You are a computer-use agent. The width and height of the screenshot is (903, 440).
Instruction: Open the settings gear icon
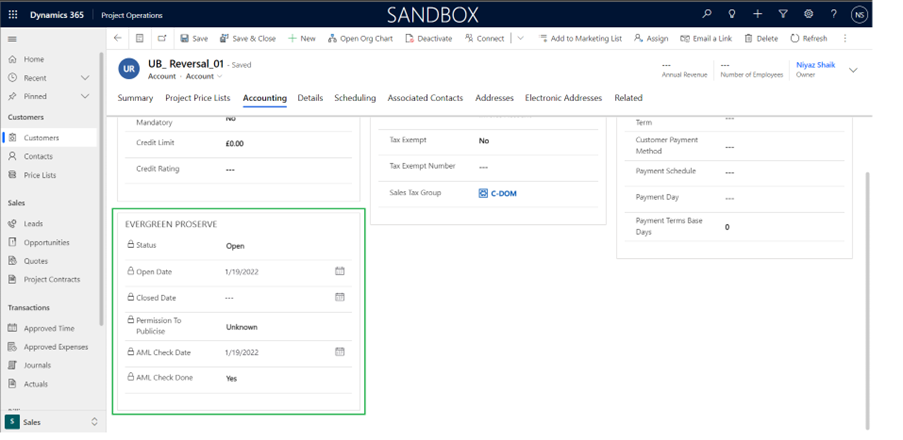pyautogui.click(x=809, y=14)
